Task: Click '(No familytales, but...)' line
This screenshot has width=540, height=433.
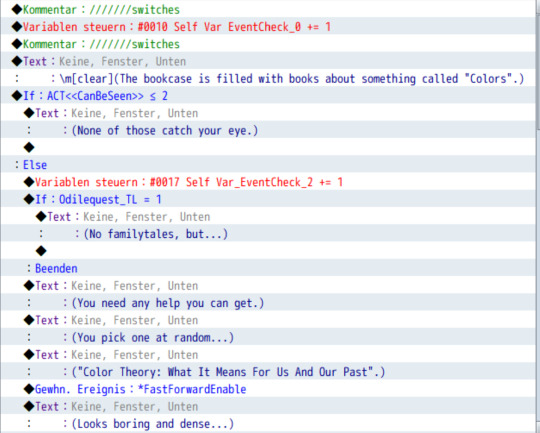Action: 268,233
